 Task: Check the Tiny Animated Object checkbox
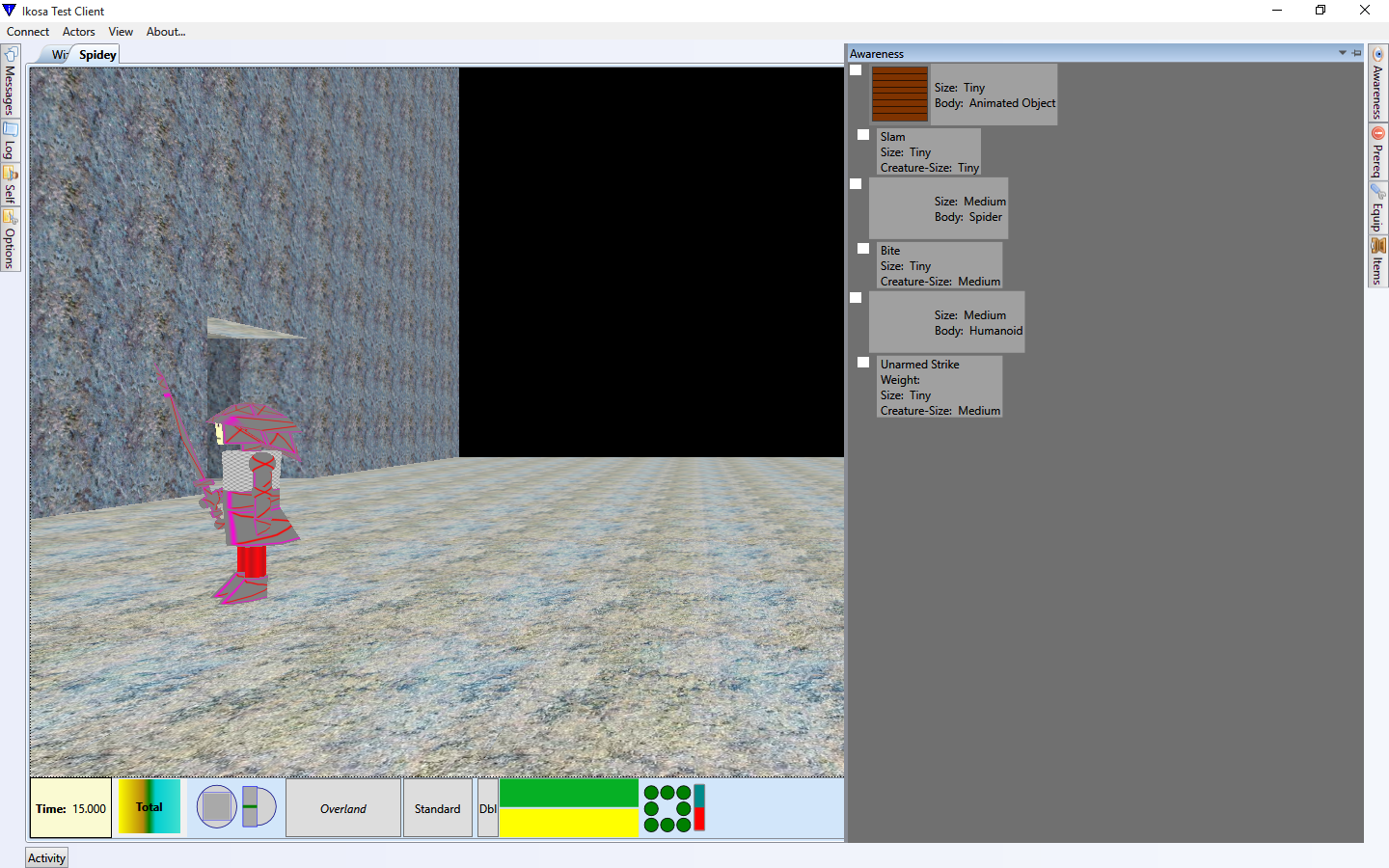pyautogui.click(x=856, y=70)
